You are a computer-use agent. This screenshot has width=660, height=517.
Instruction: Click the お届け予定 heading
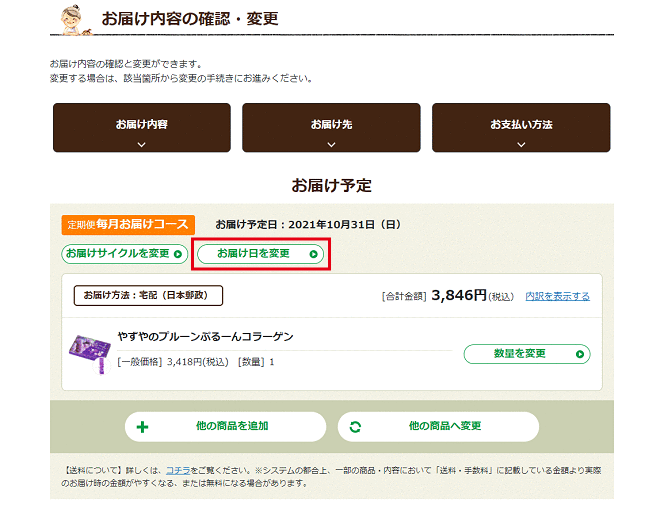(x=331, y=186)
